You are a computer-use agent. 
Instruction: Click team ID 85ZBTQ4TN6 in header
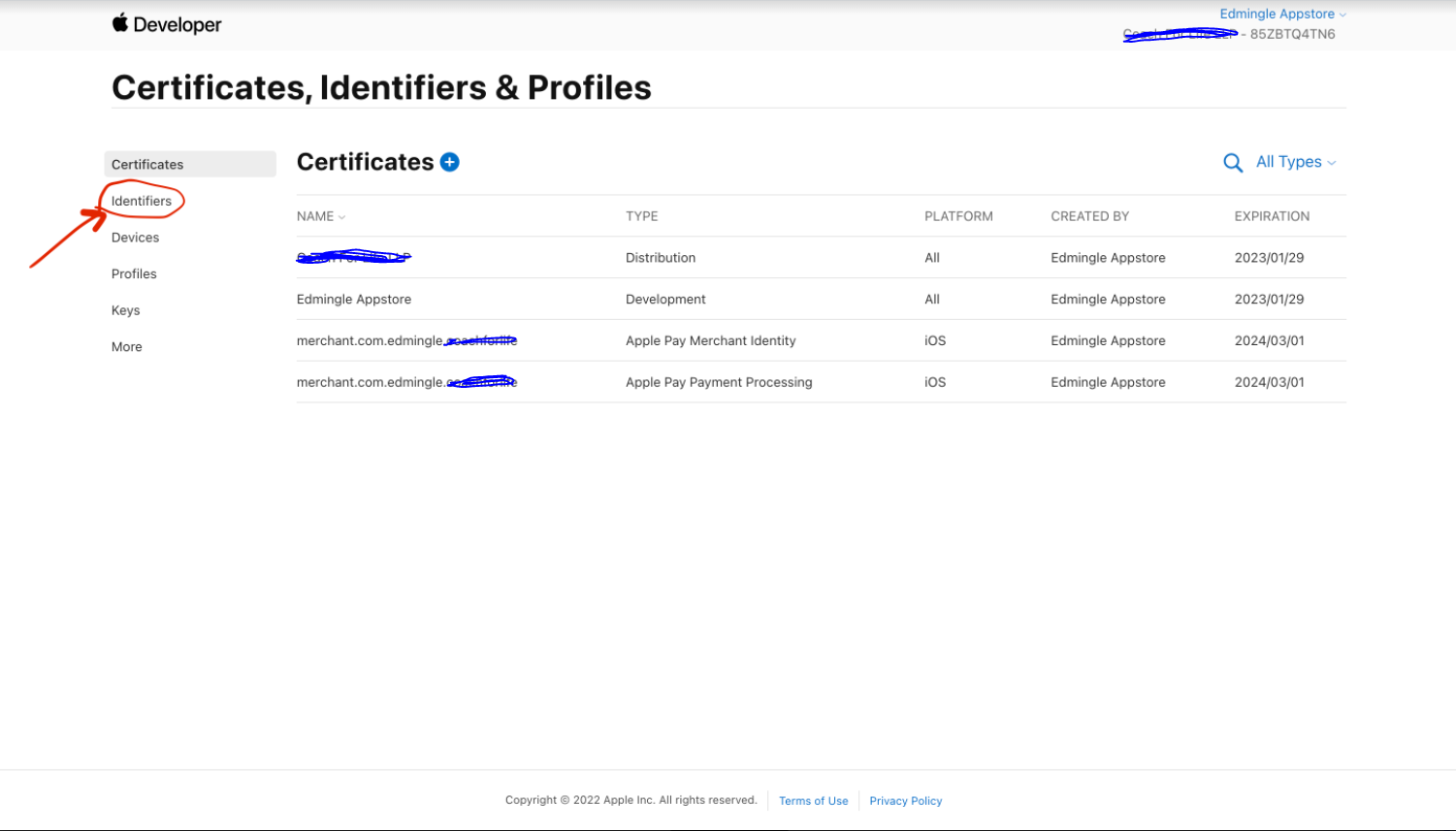pos(1292,34)
